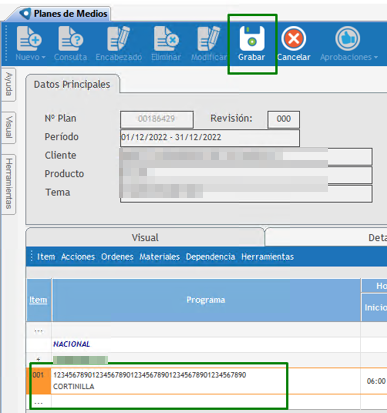The image size is (387, 413).
Task: Expand the Aprobaciones dropdown arrow
Action: [x=376, y=57]
